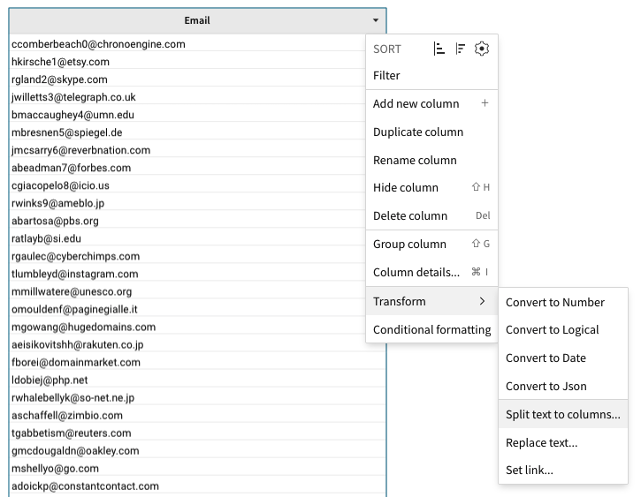Viewport: 642px width, 498px height.
Task: Select Rename column option
Action: [414, 160]
